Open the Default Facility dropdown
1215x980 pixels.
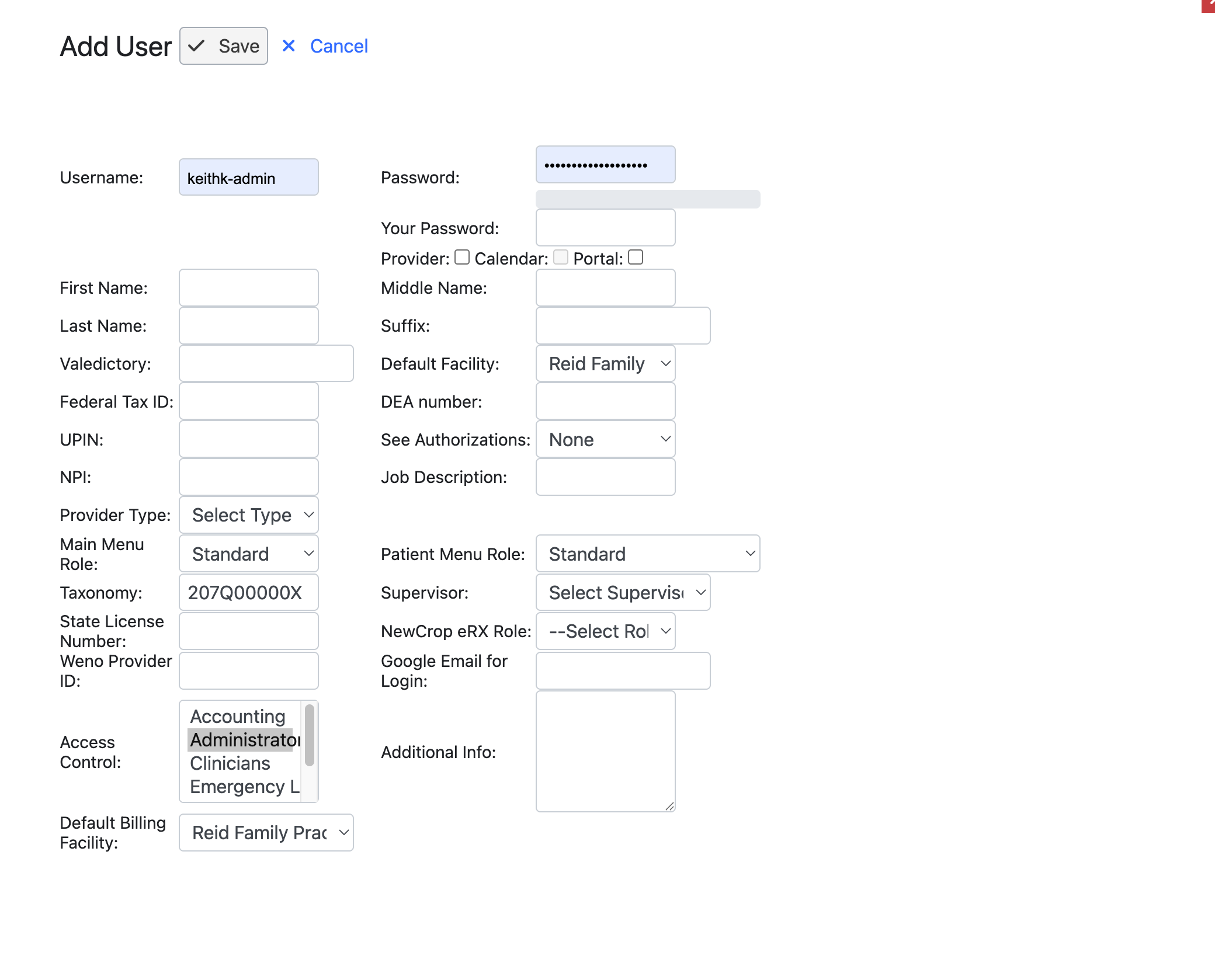point(605,364)
